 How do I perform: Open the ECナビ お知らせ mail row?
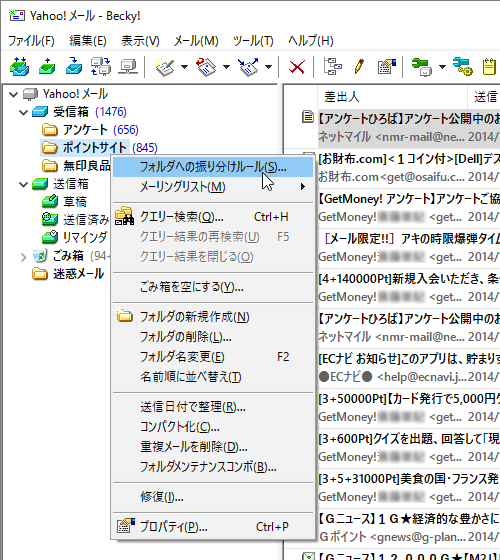click(409, 368)
